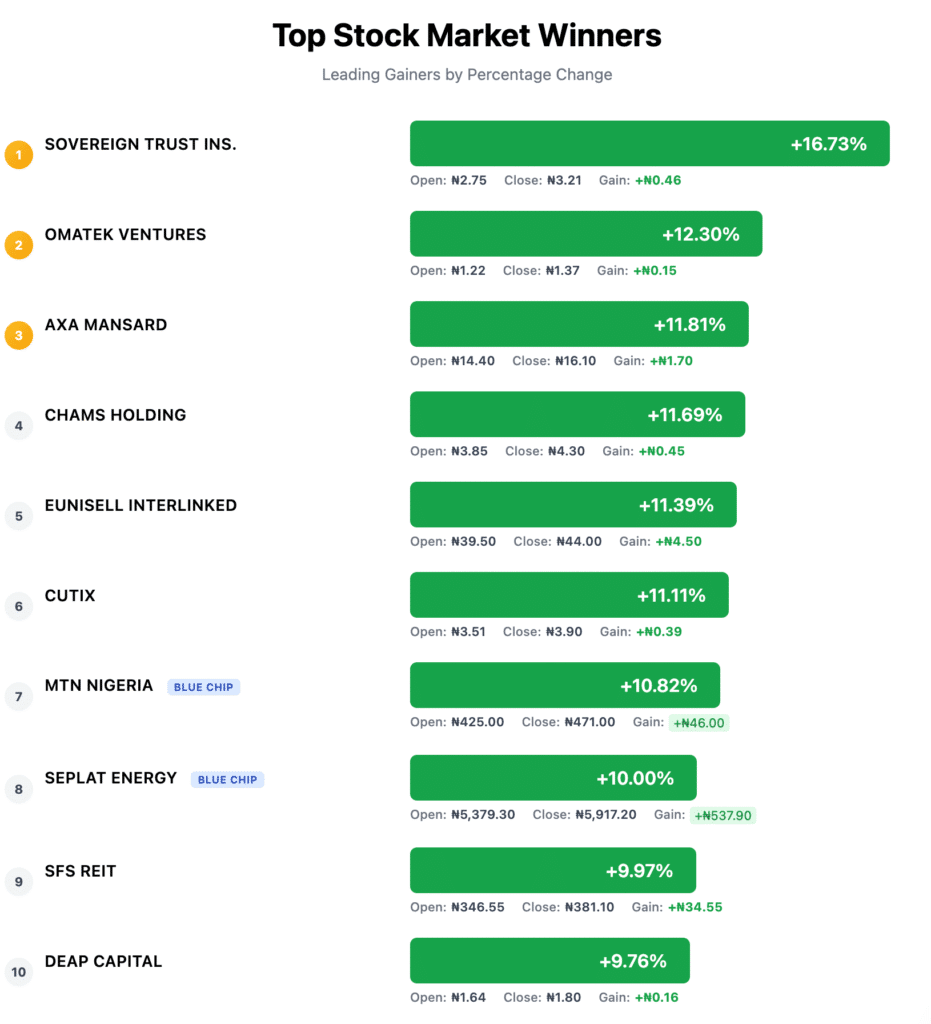Screen dimensions: 931x1024
Task: Click the +16.73% green gain bar
Action: [x=649, y=143]
